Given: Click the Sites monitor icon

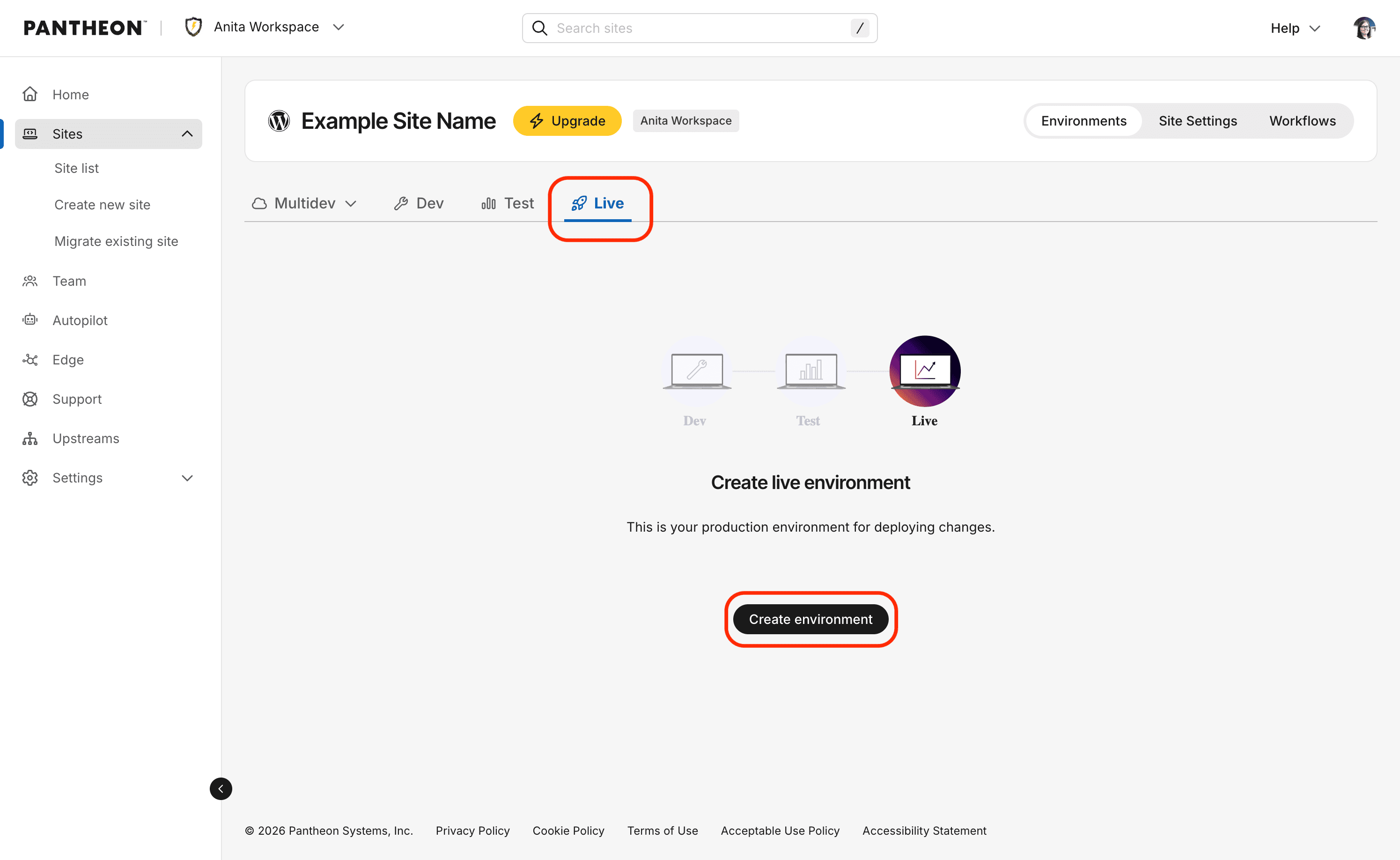Looking at the screenshot, I should coord(30,133).
